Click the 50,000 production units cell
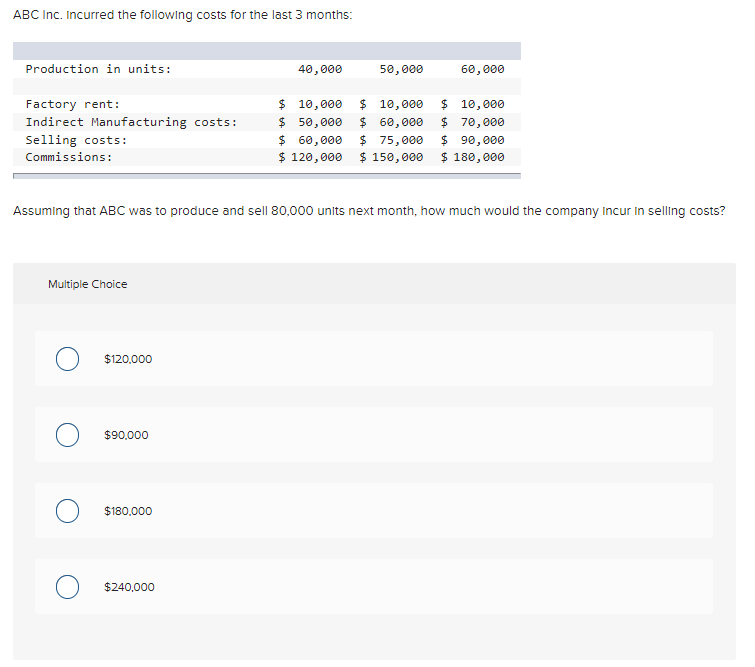755x667 pixels. point(401,69)
